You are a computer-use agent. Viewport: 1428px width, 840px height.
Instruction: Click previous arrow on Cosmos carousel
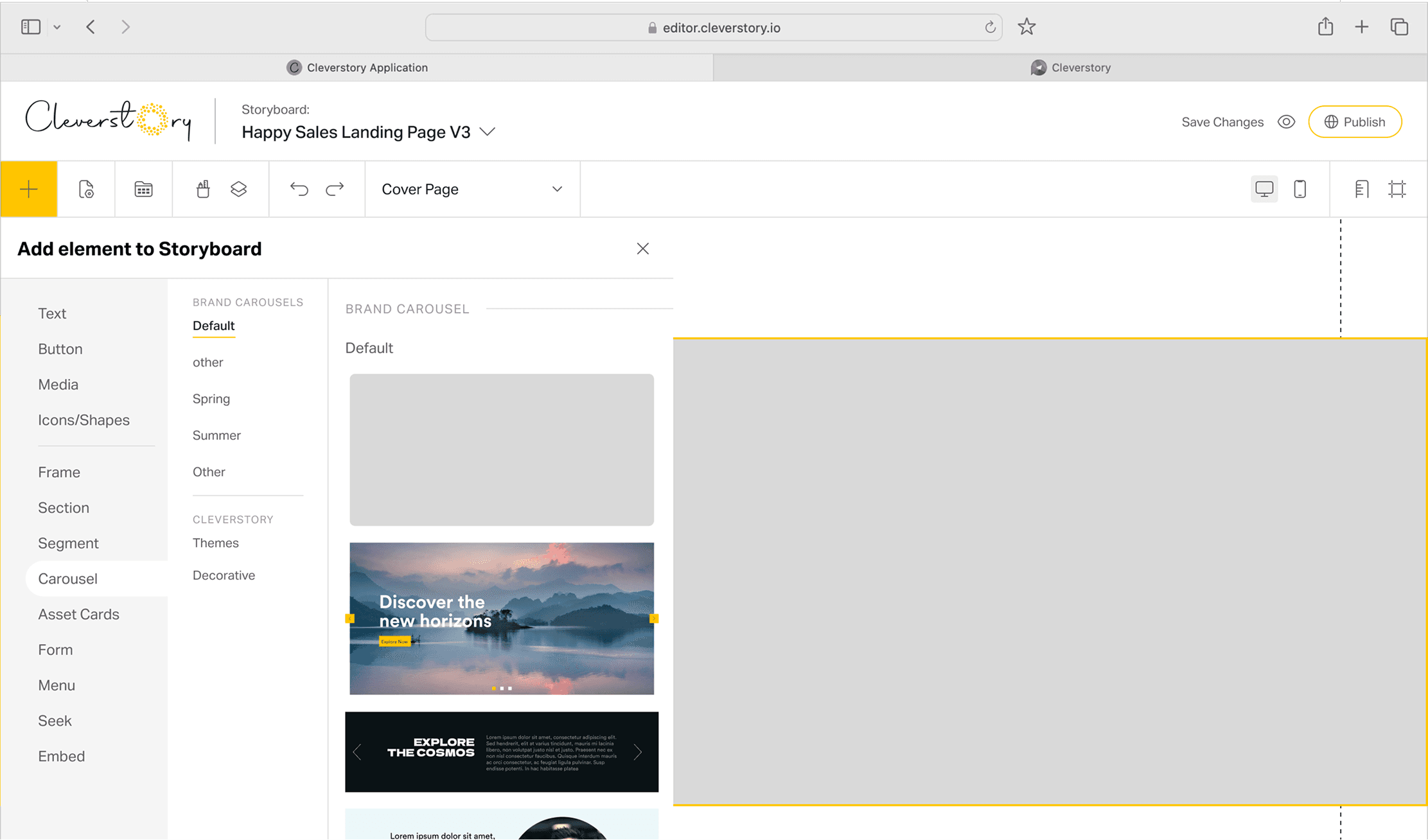tap(357, 752)
